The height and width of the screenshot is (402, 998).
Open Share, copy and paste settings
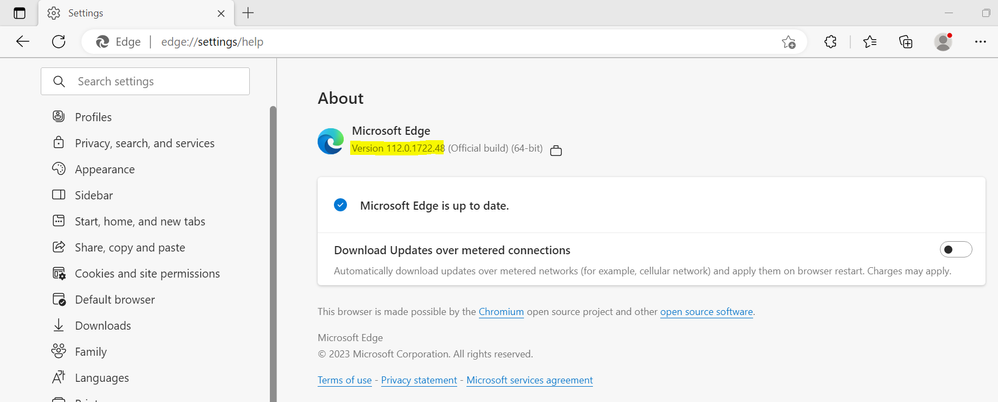pos(130,247)
